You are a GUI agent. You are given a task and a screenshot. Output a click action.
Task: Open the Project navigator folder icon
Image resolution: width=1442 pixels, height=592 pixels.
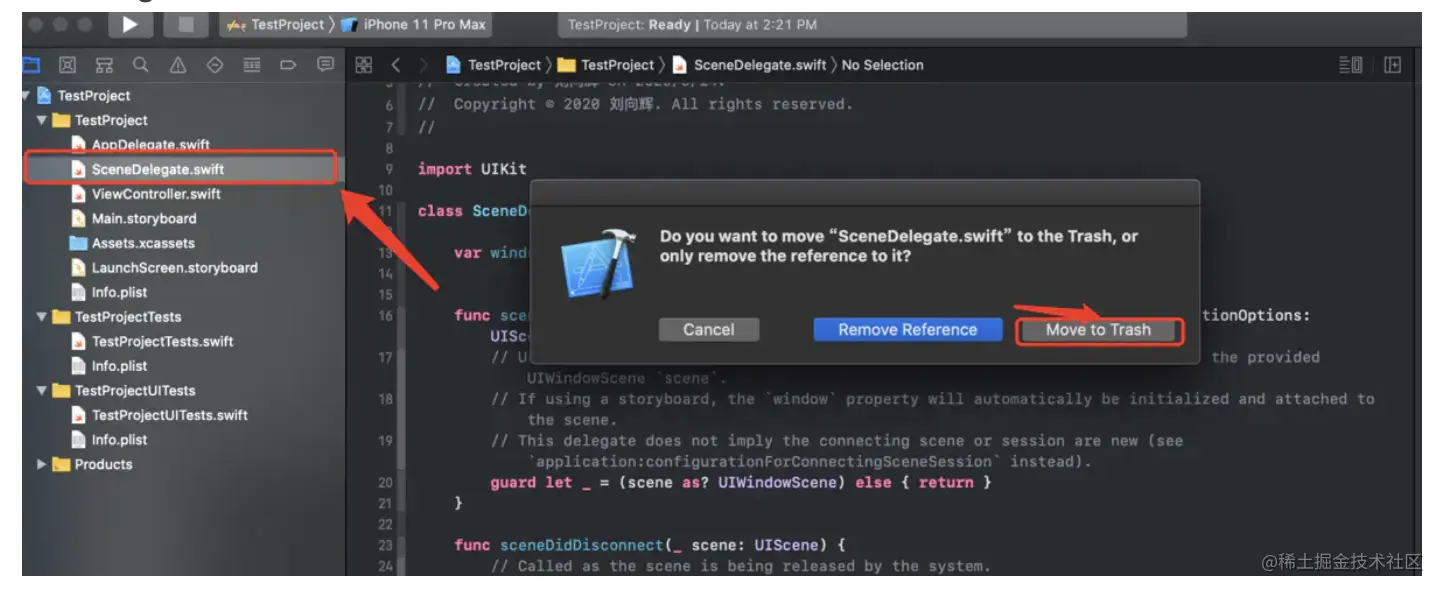31,65
